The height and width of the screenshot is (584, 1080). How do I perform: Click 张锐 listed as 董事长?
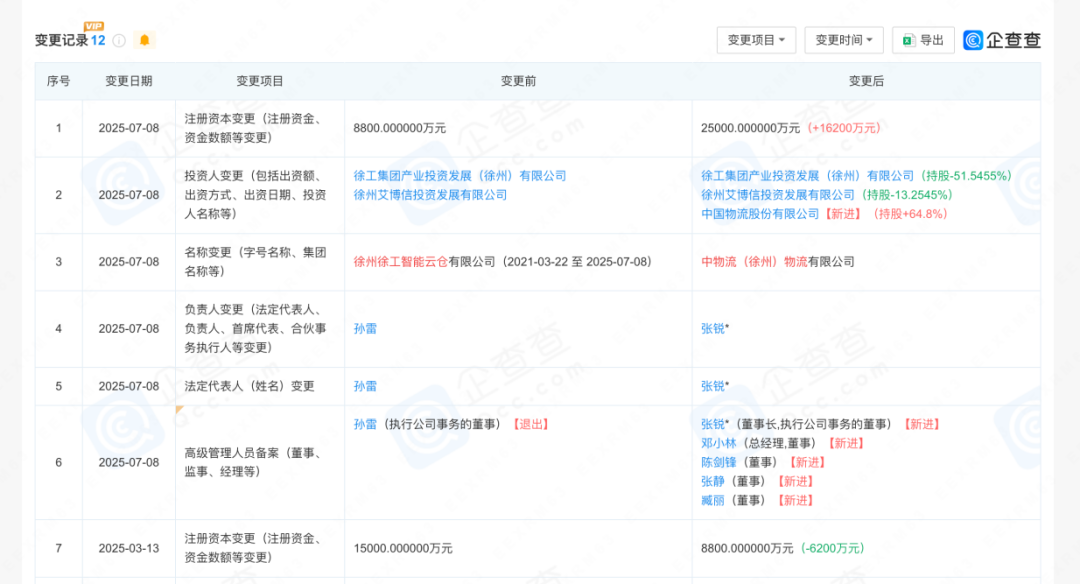click(x=713, y=424)
